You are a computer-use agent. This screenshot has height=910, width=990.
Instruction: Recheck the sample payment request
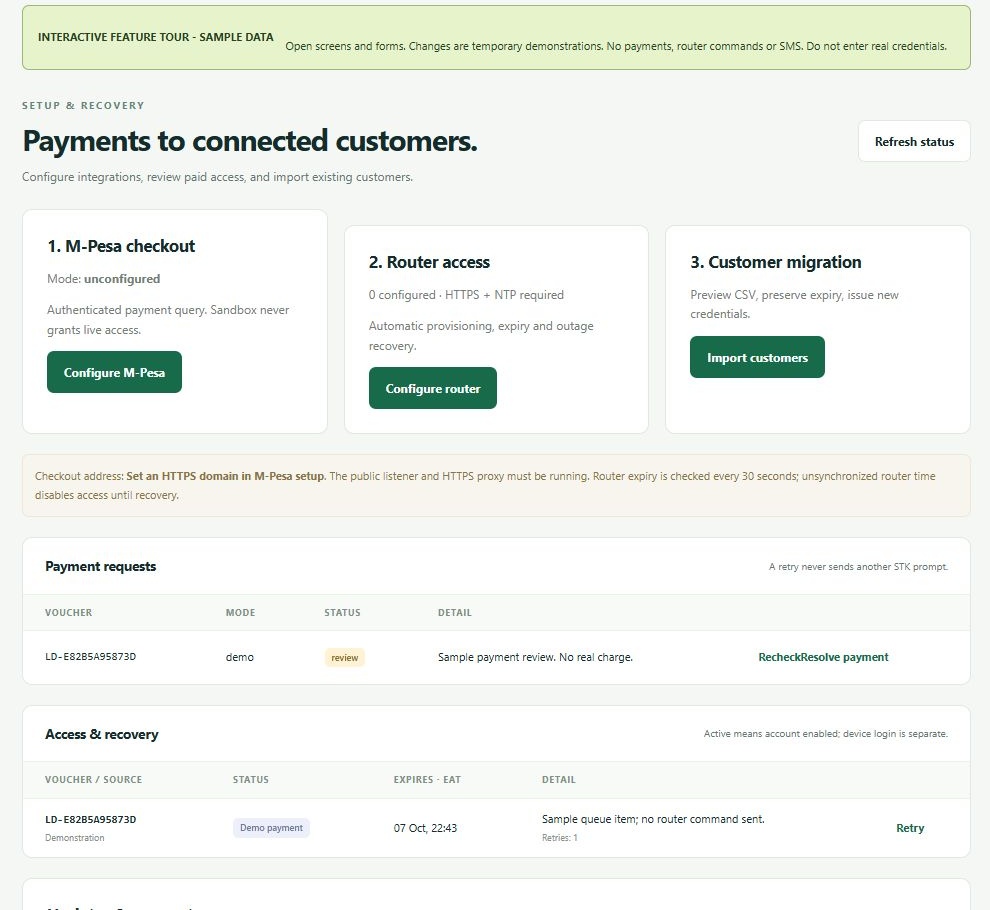pos(779,657)
